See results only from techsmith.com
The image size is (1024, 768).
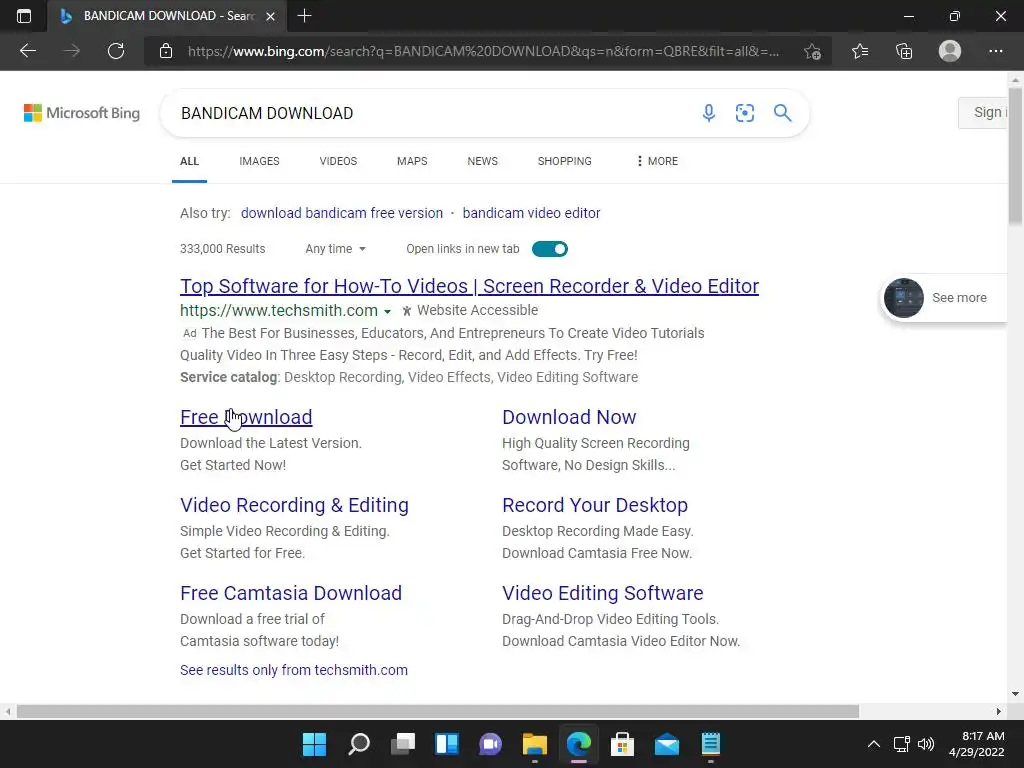click(294, 670)
